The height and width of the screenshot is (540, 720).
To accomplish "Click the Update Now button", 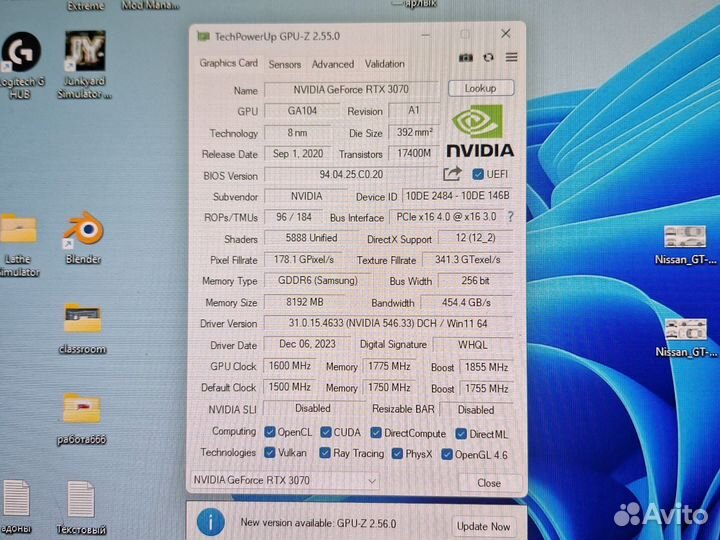I will coord(483,526).
